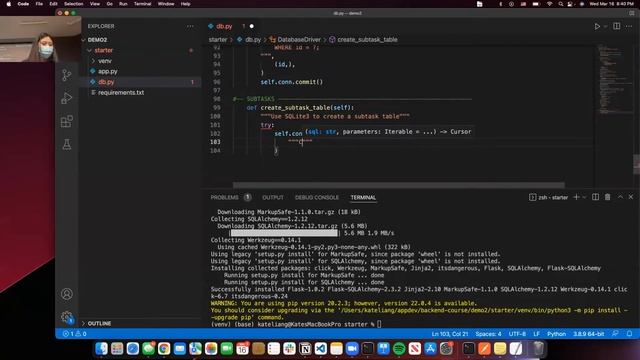This screenshot has width=640, height=360.
Task: Open the File menu
Action: tap(39, 4)
